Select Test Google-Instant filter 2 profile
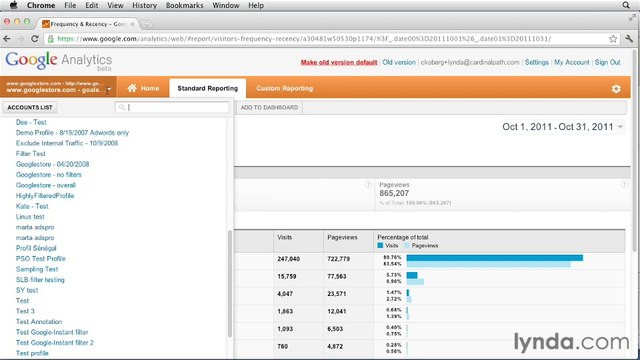640x360 pixels. click(x=55, y=343)
